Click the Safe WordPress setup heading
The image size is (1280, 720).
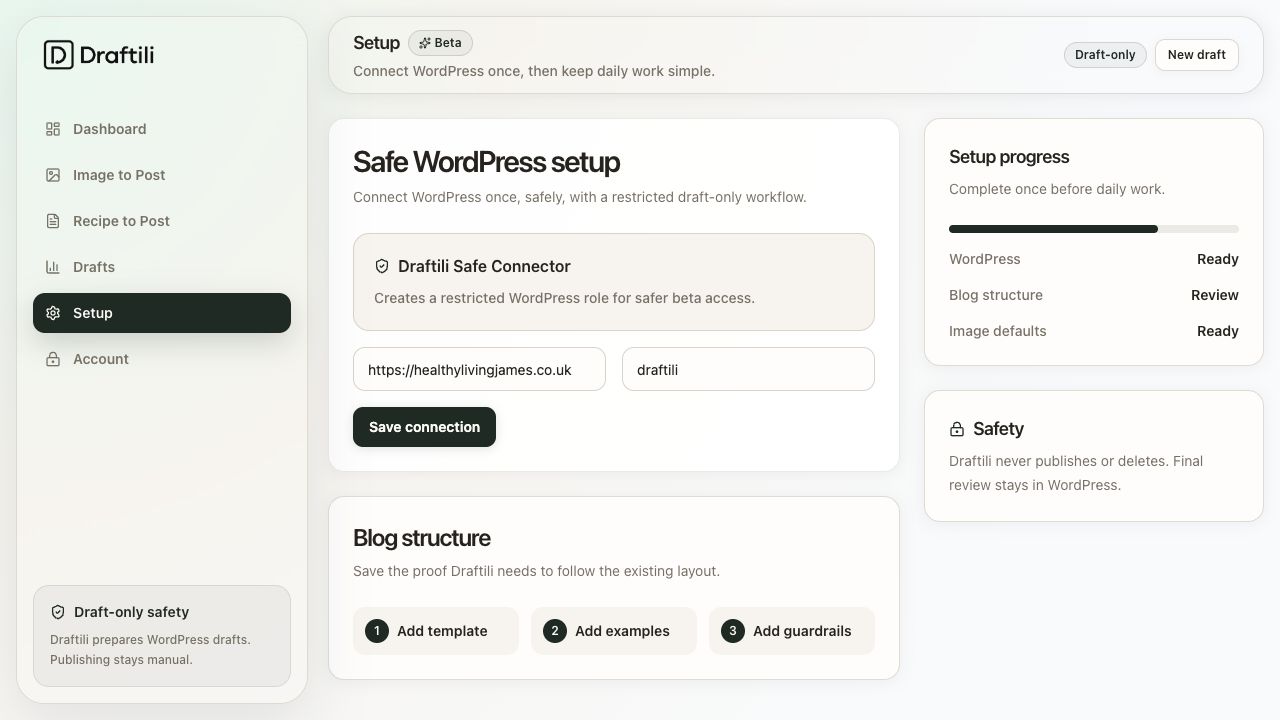click(x=486, y=162)
